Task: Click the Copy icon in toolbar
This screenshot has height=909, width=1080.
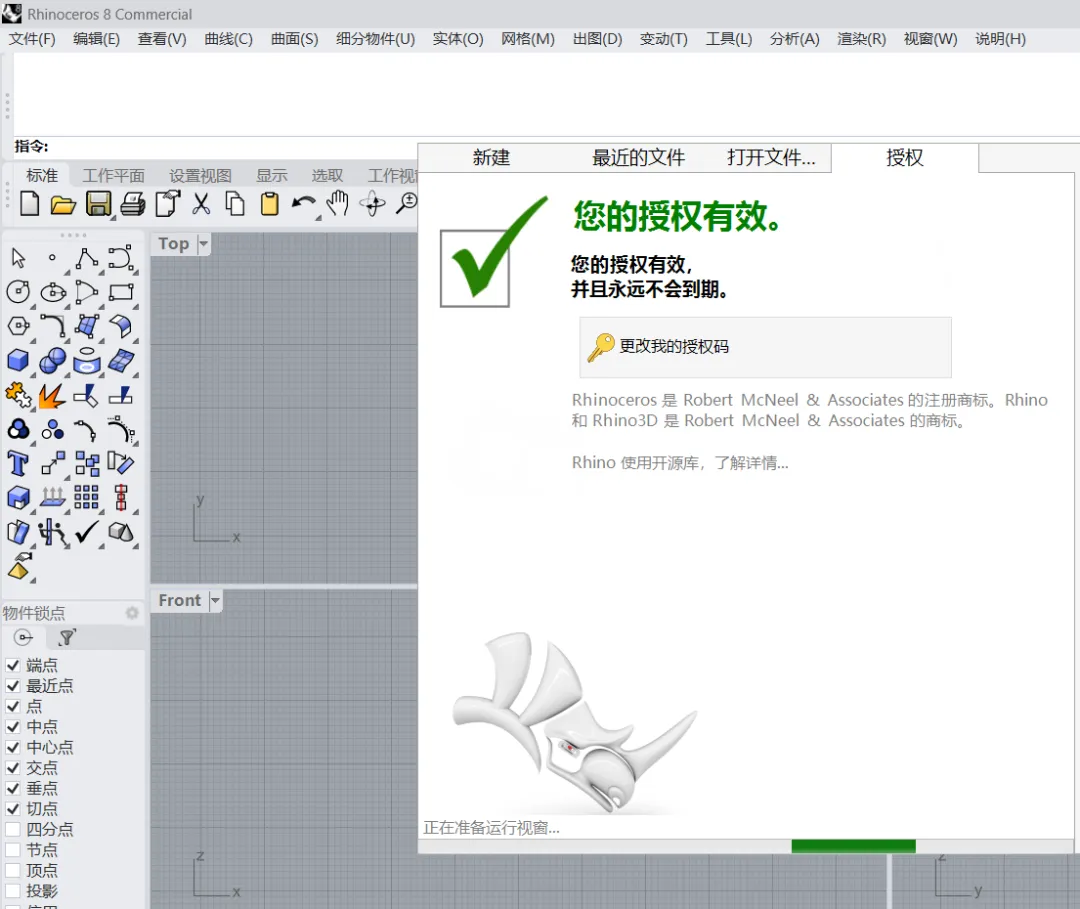Action: pos(235,205)
